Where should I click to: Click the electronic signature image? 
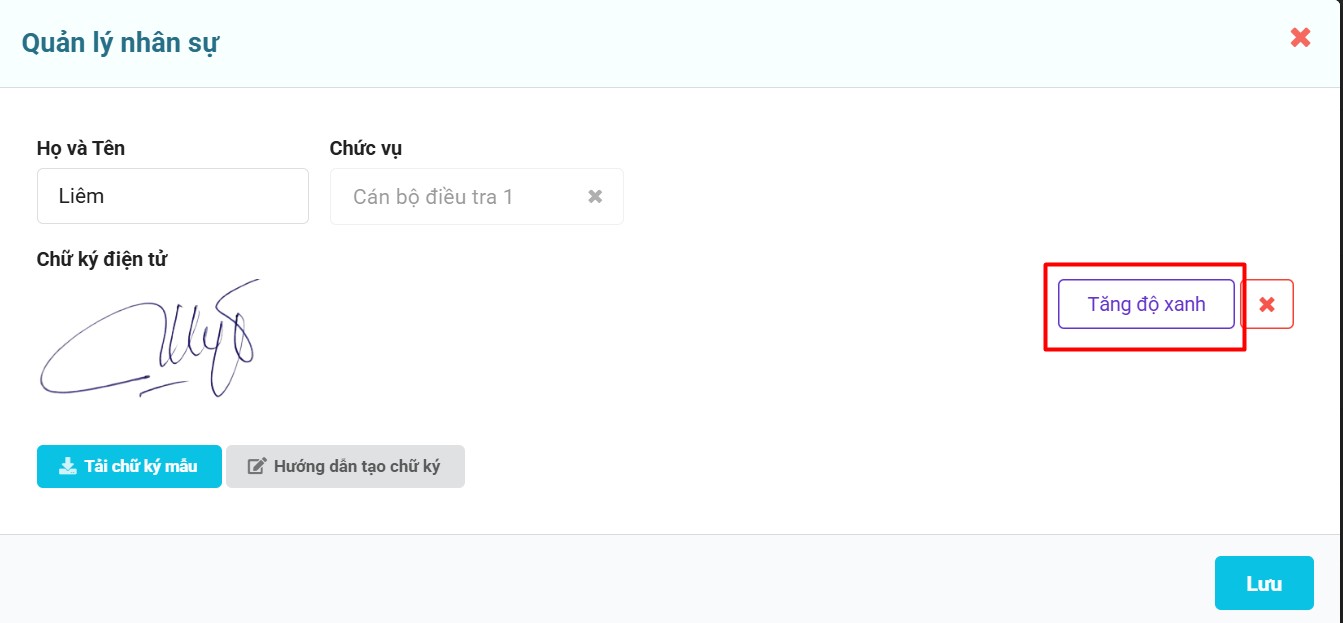(x=148, y=340)
